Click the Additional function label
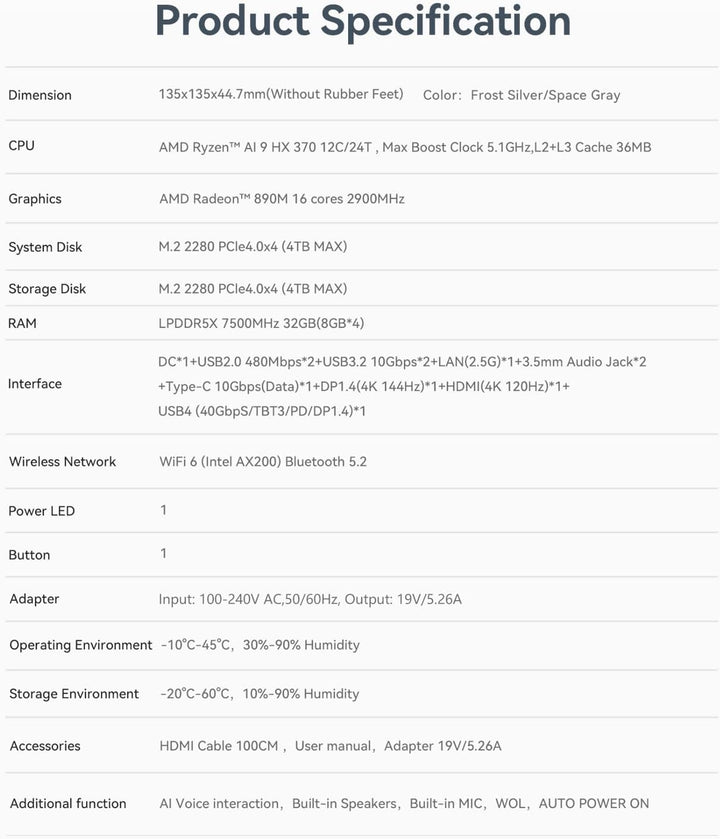This screenshot has height=839, width=720. point(68,804)
